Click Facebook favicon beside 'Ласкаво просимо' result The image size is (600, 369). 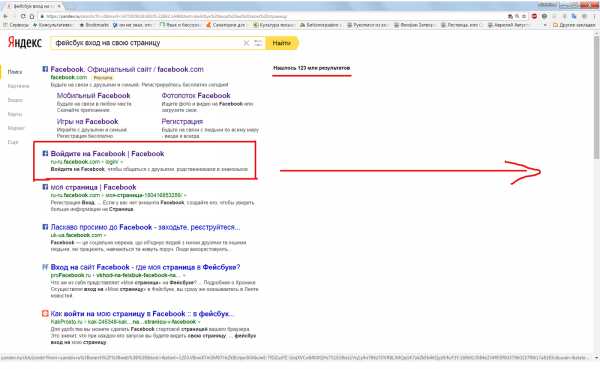tap(45, 227)
